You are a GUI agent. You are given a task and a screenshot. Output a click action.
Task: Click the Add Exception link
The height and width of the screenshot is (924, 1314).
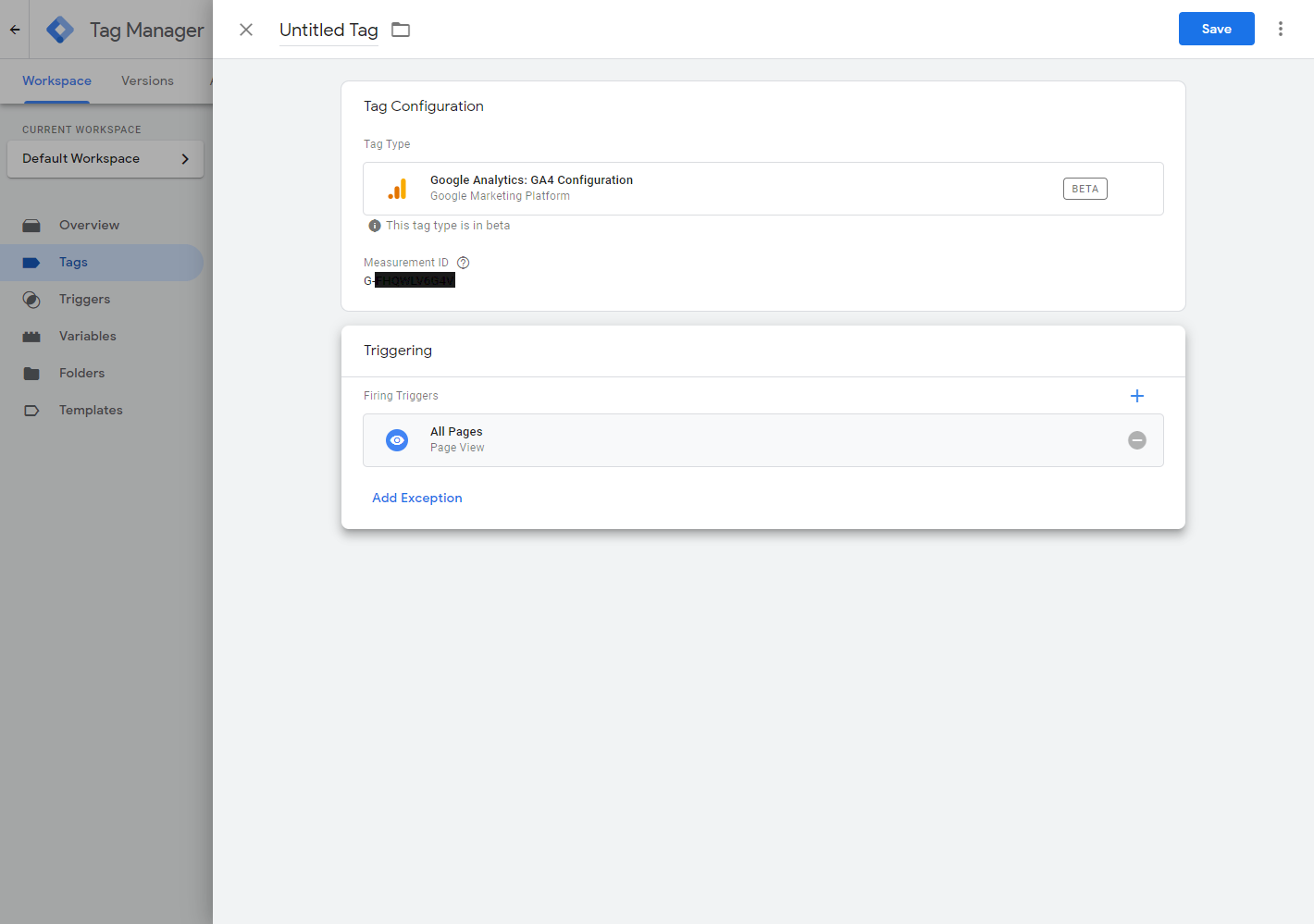(x=417, y=498)
